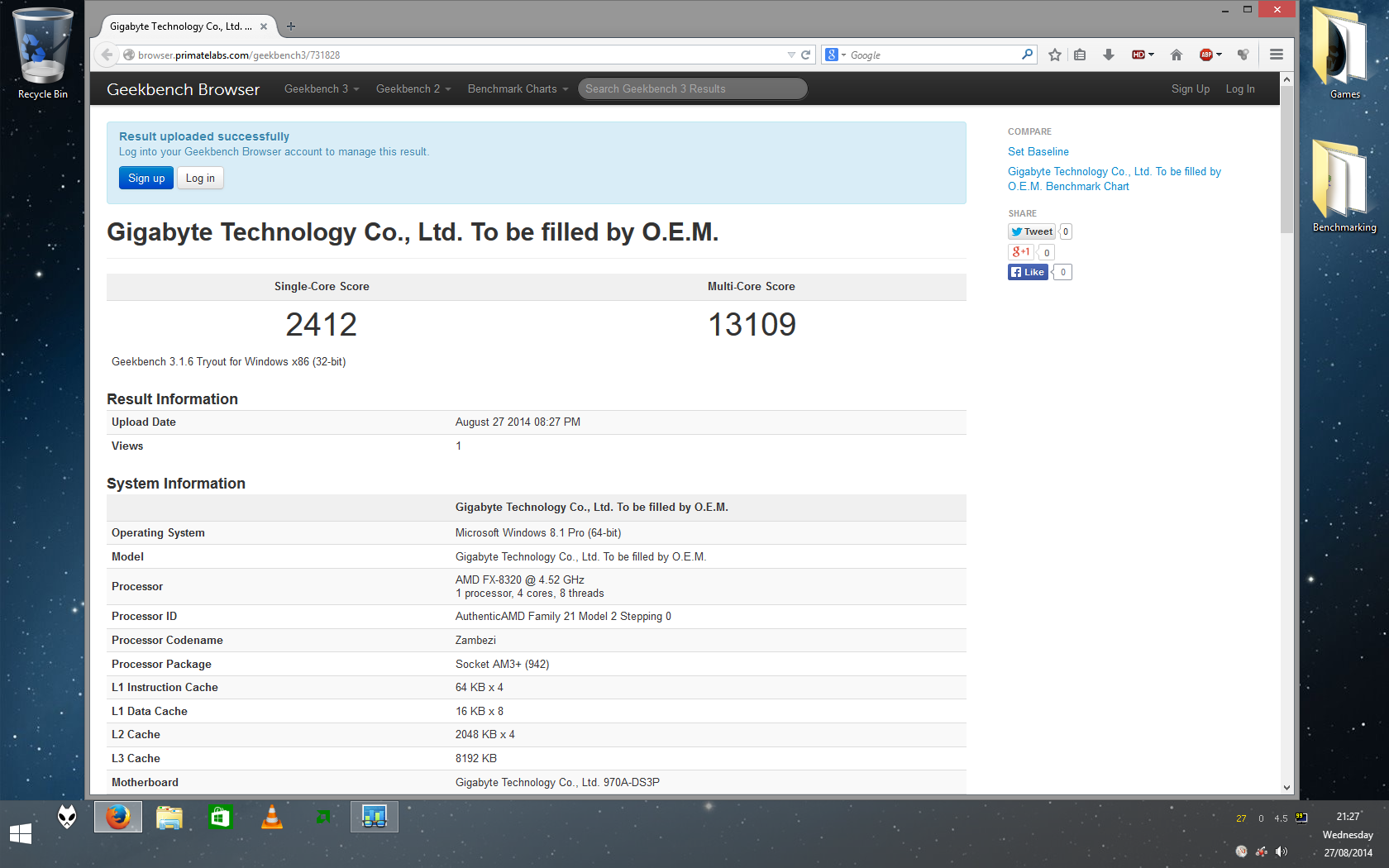
Task: Launch Windows Store from the taskbar
Action: point(220,818)
